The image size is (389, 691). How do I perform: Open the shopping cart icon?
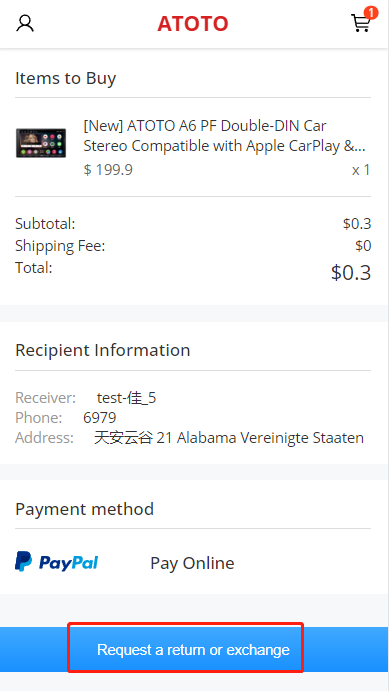click(360, 23)
